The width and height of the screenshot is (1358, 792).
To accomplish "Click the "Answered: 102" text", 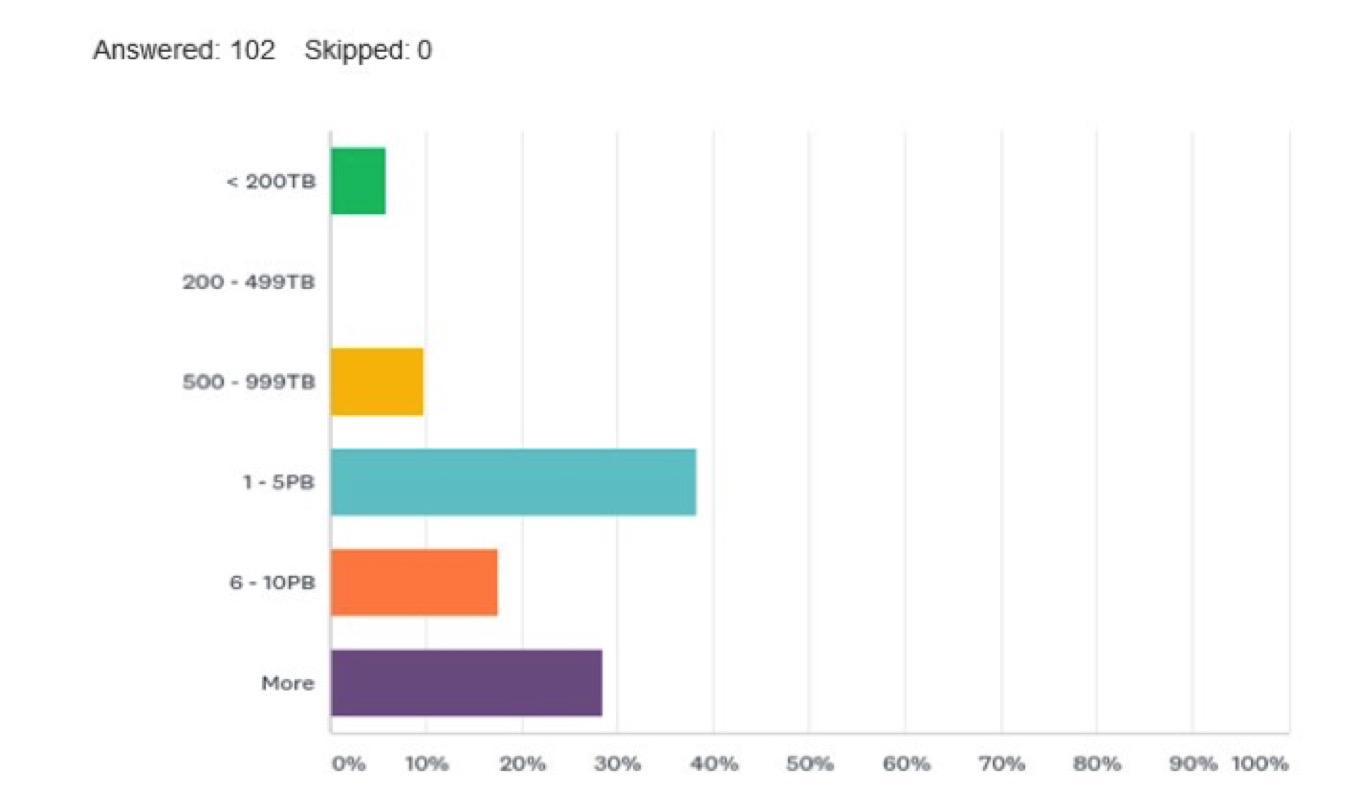I will (184, 51).
